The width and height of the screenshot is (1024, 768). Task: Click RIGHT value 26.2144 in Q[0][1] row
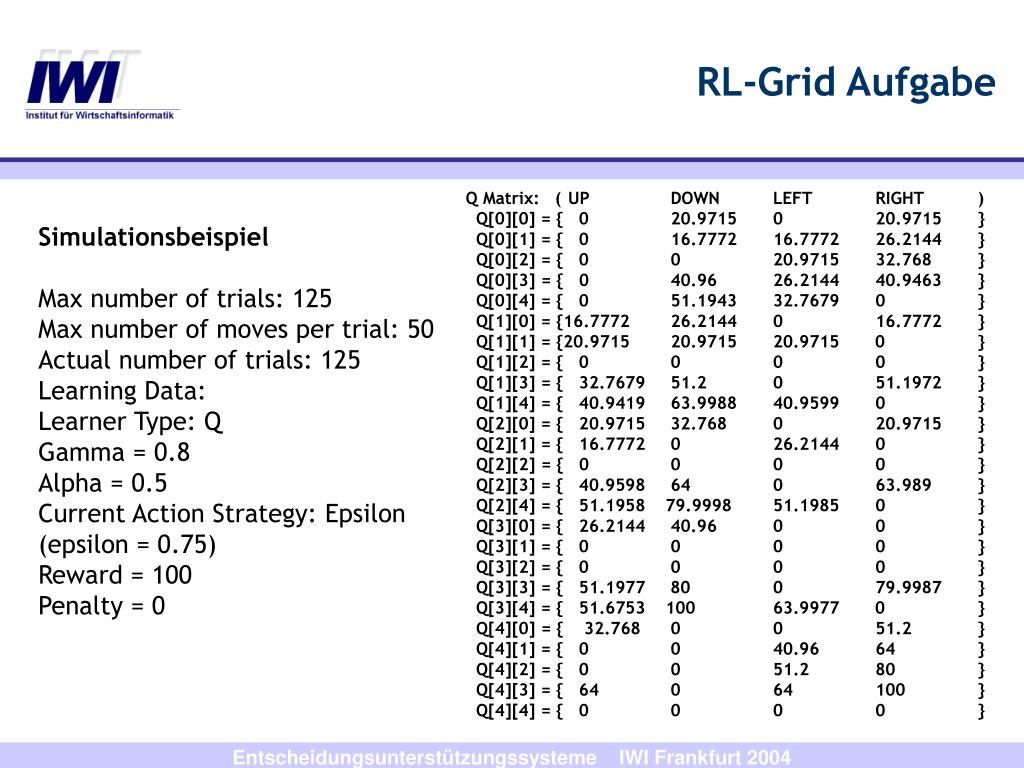click(x=908, y=239)
